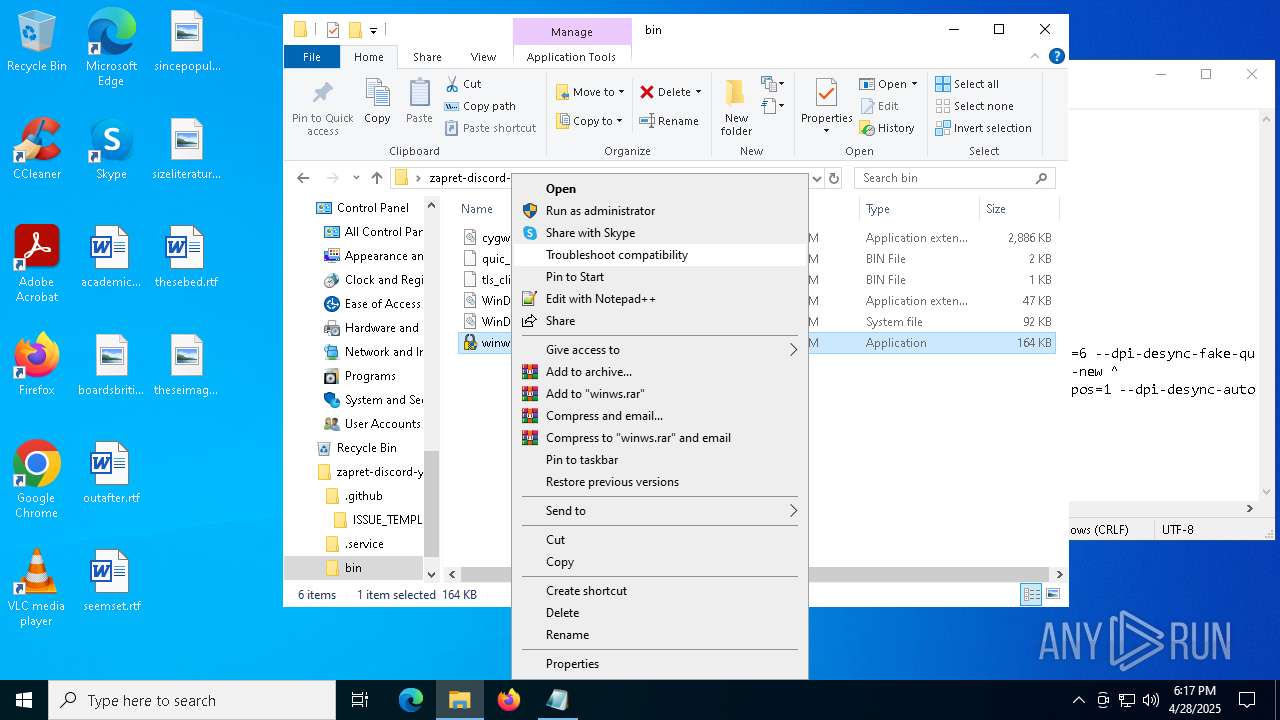Click Paste shortcut in the ribbon
This screenshot has height=720, width=1280.
click(490, 128)
